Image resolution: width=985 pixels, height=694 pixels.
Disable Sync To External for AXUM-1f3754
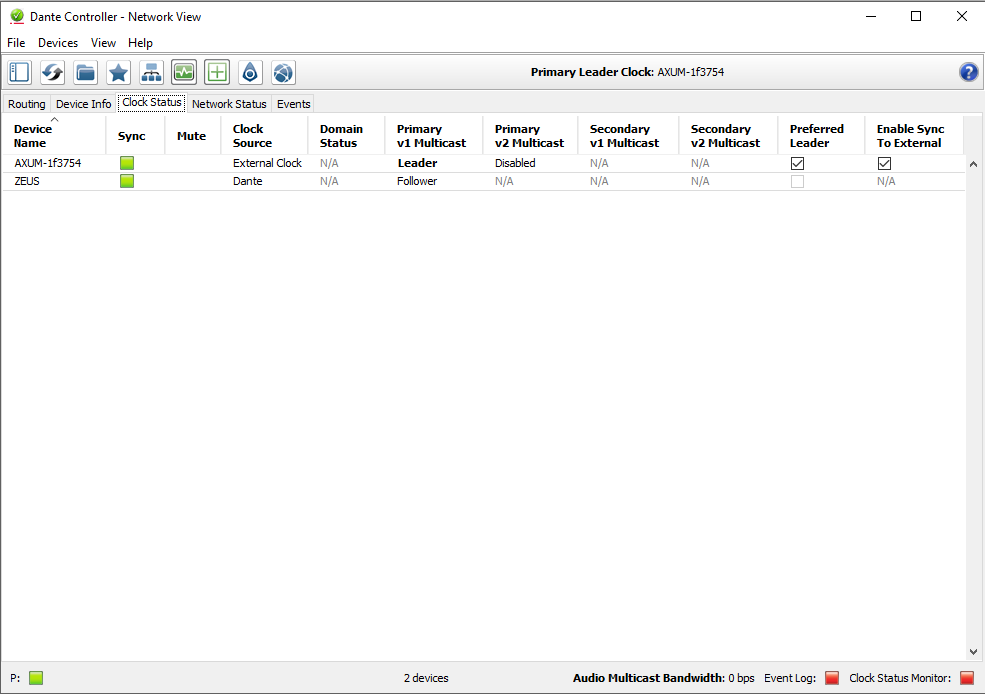(884, 163)
